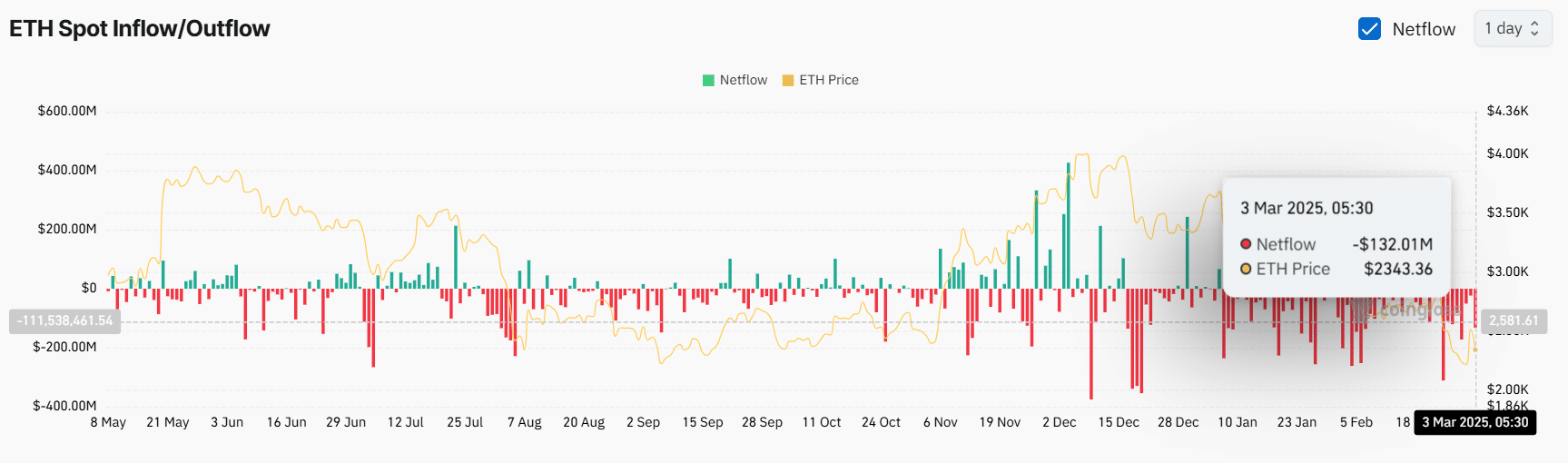
Task: Click the 24 Oct date label
Action: 881,422
